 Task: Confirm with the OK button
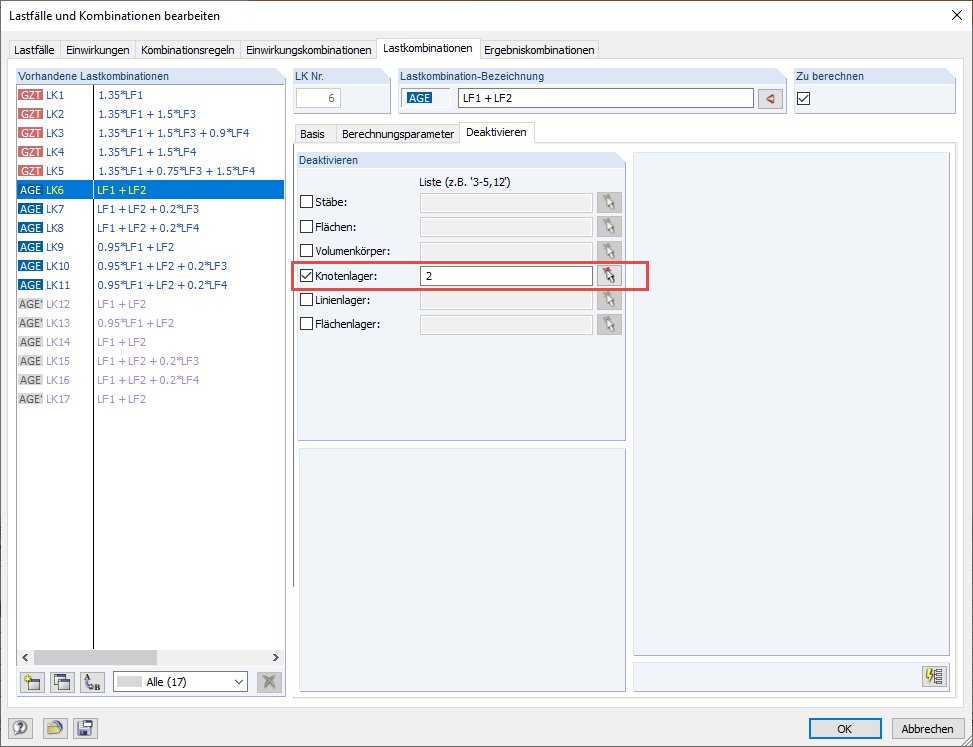click(845, 729)
